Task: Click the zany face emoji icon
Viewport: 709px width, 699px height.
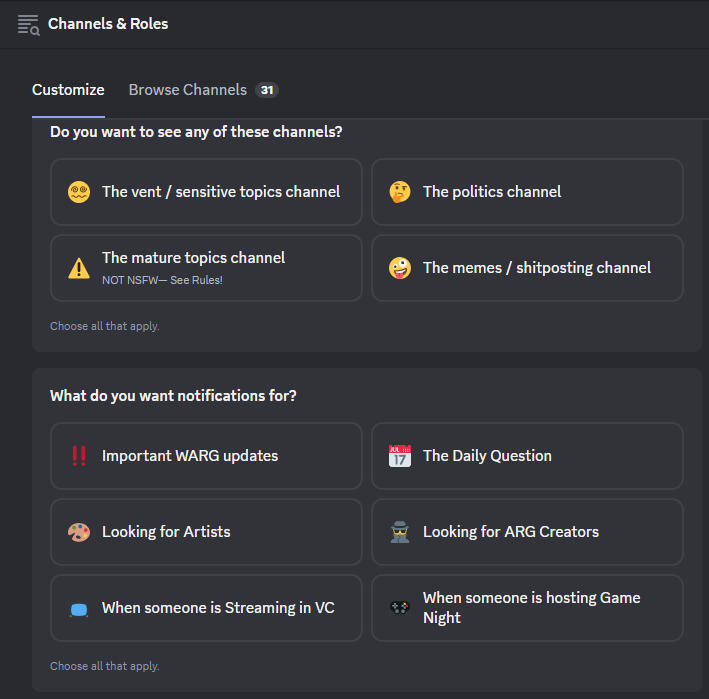Action: [x=400, y=268]
